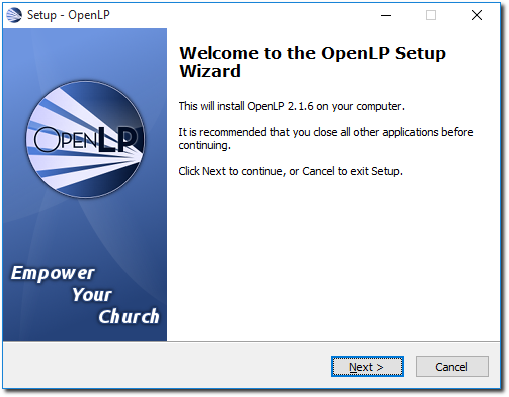509x397 pixels.
Task: Minimize the Setup - OpenLP window
Action: (386, 15)
